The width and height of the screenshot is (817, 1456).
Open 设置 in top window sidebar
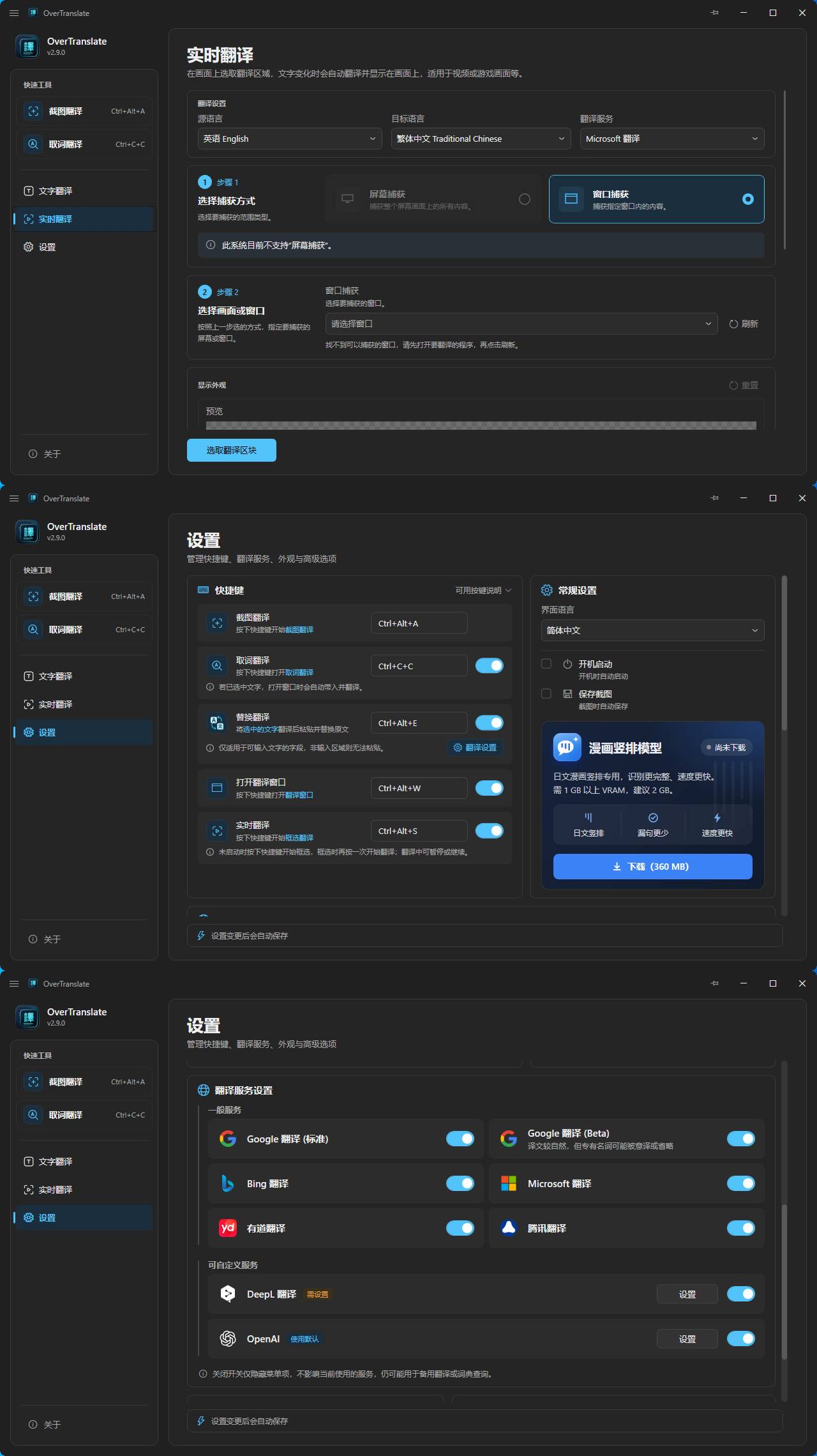(x=84, y=247)
